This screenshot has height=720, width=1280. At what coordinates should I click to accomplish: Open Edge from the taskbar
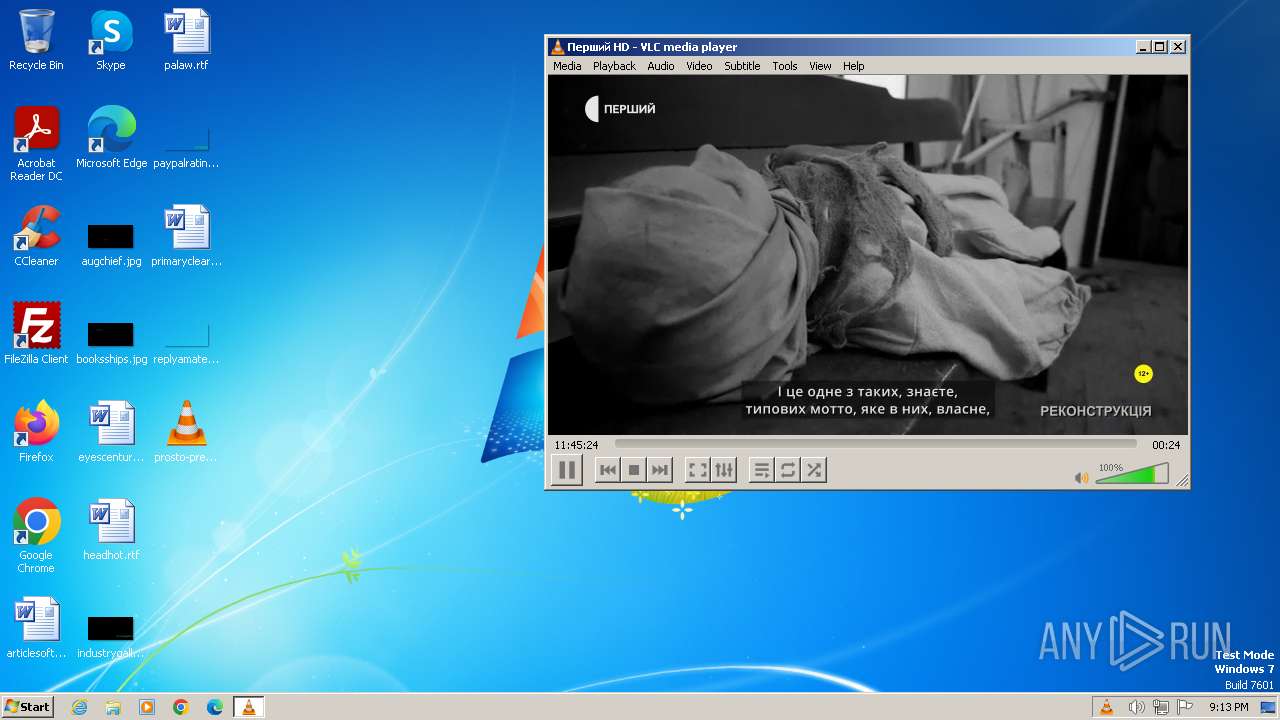coord(215,707)
